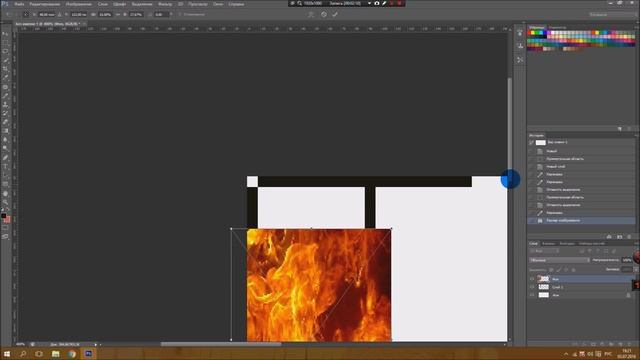Toggle lock image pixels in Layers
Image resolution: width=640 pixels, height=360 pixels.
[x=559, y=270]
